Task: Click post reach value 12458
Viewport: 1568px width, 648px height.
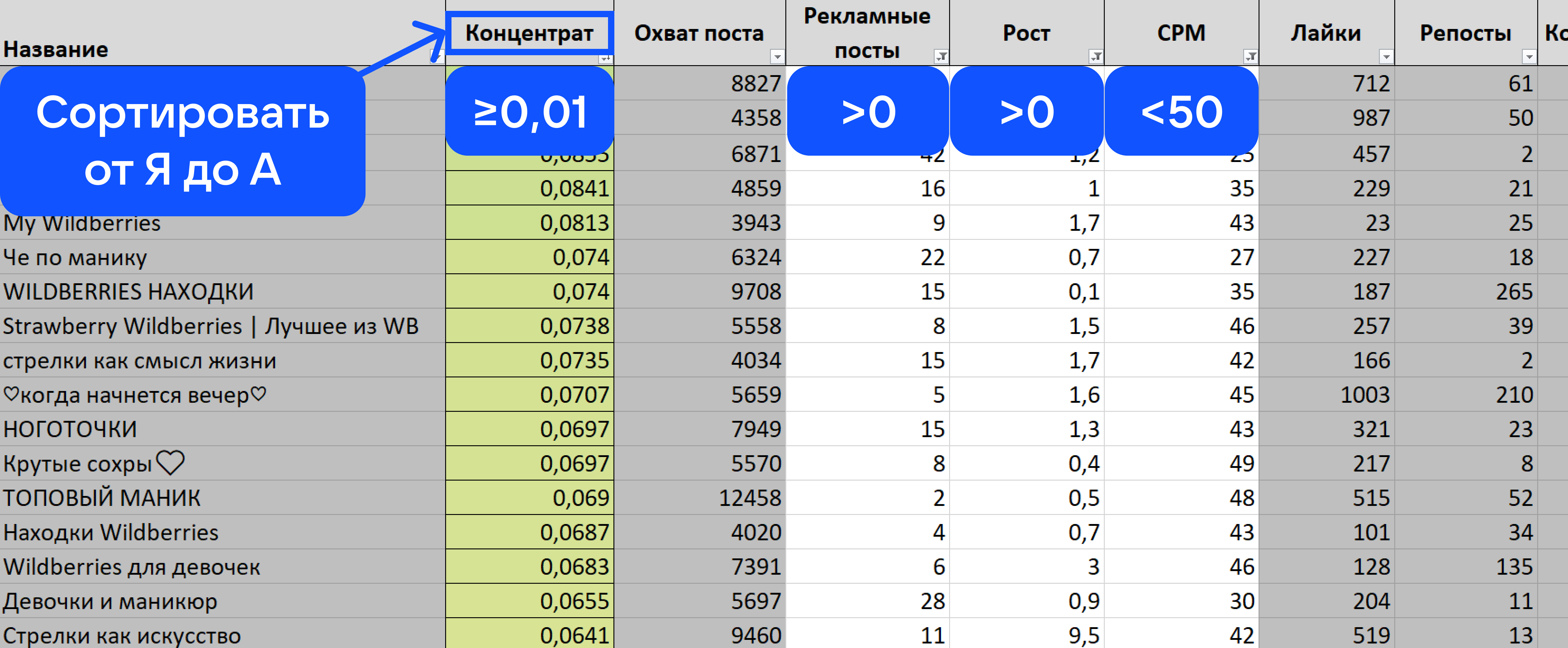Action: (700, 498)
